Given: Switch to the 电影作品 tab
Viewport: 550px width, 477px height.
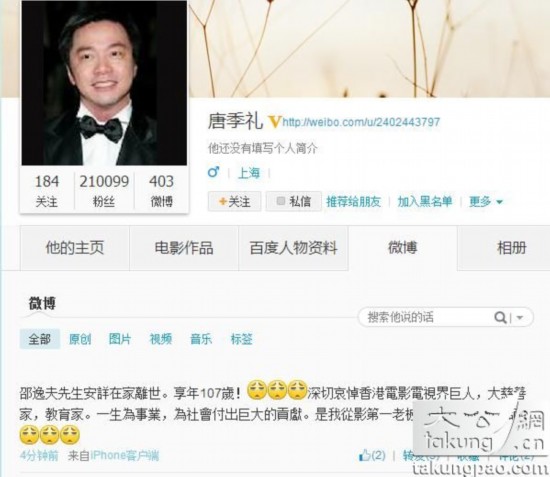Looking at the screenshot, I should (184, 248).
